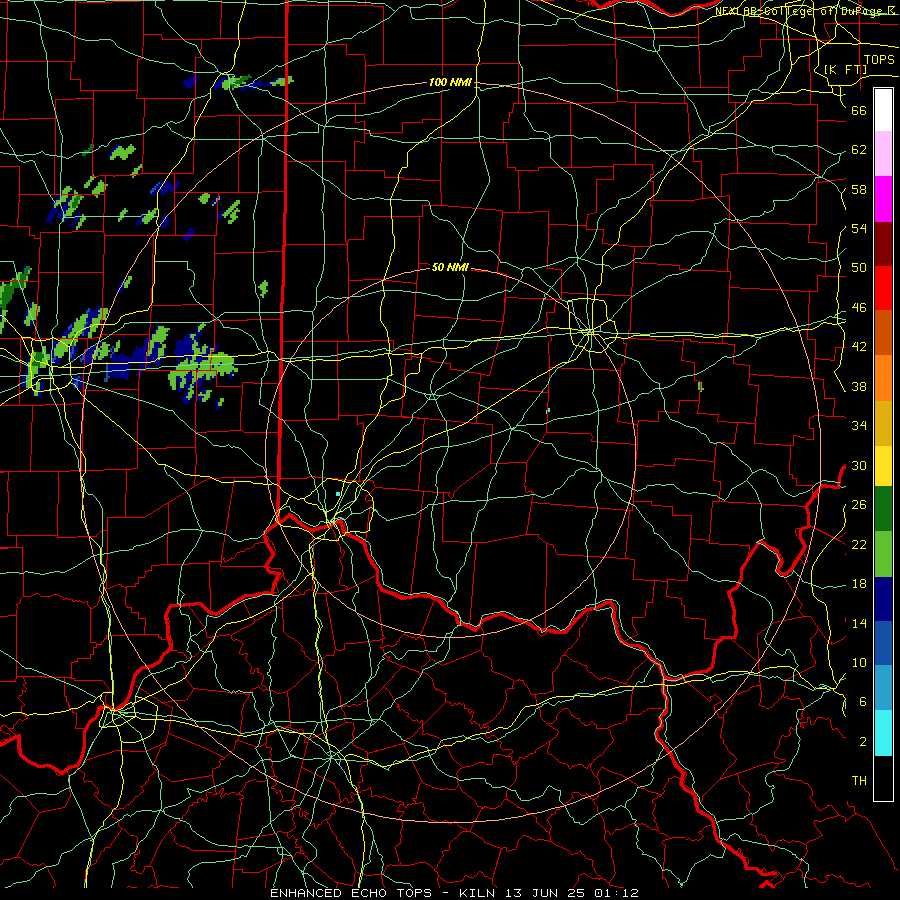Click the '50' scale label
The image size is (900, 900).
(859, 267)
